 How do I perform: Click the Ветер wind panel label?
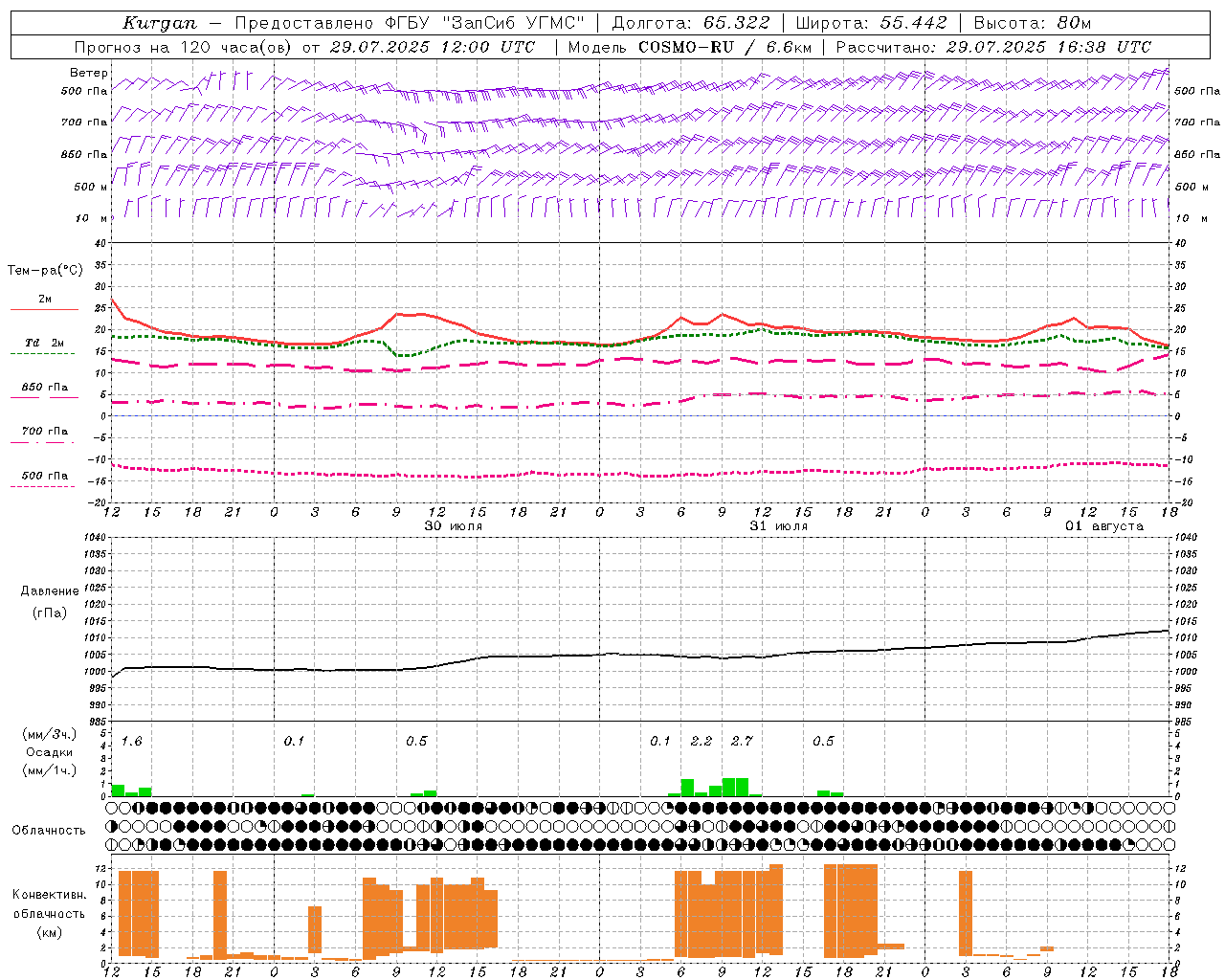[x=89, y=73]
